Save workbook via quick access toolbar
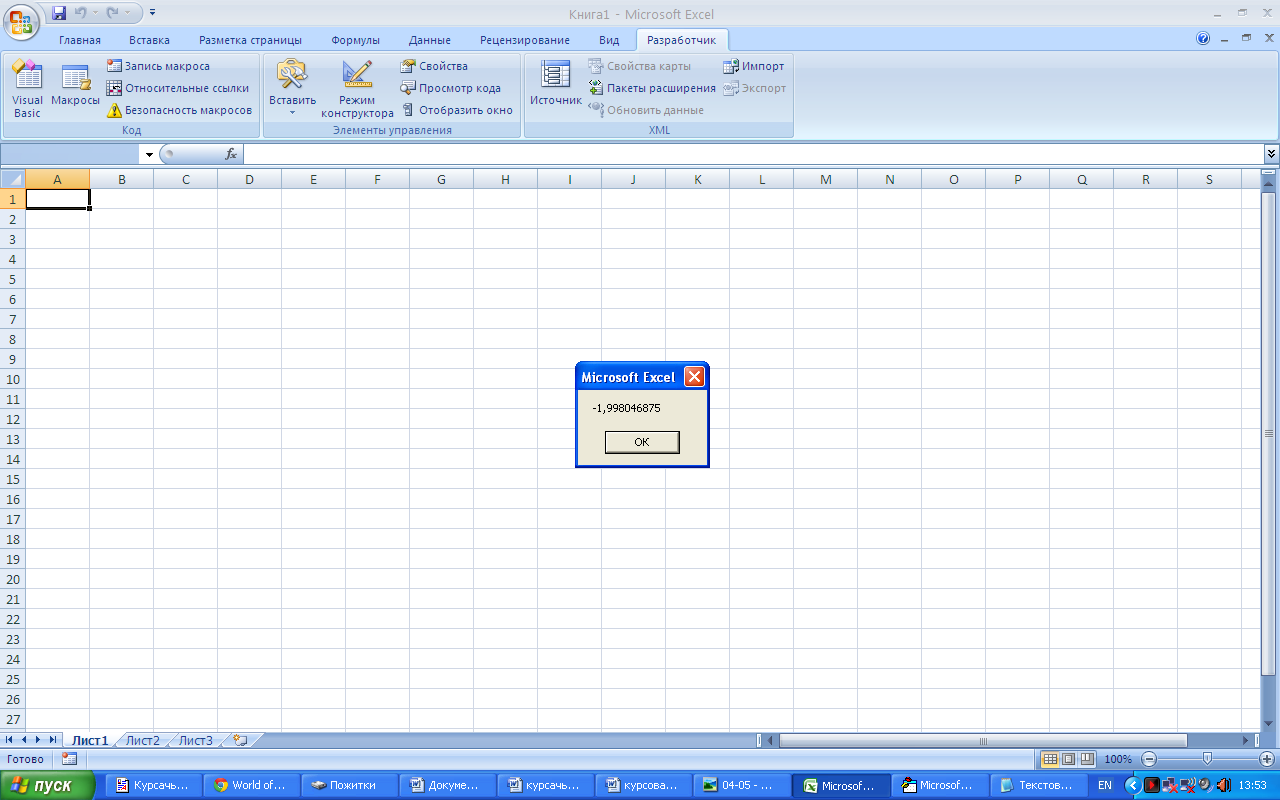This screenshot has width=1280, height=800. 59,13
